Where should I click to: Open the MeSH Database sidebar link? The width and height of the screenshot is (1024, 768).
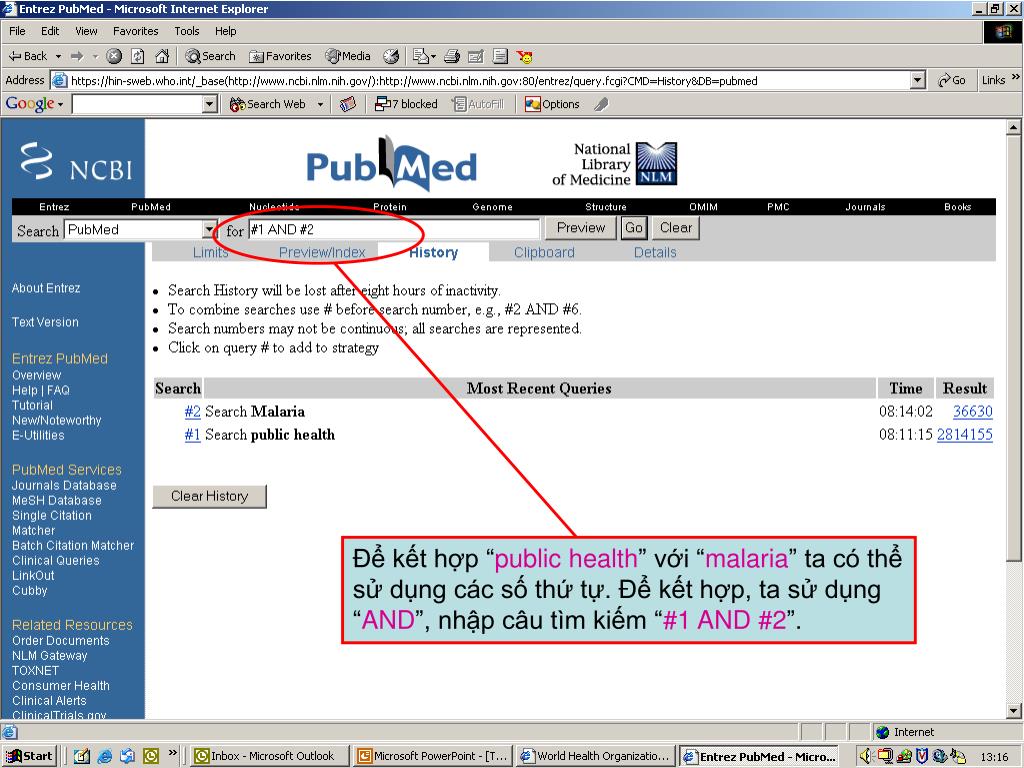57,500
